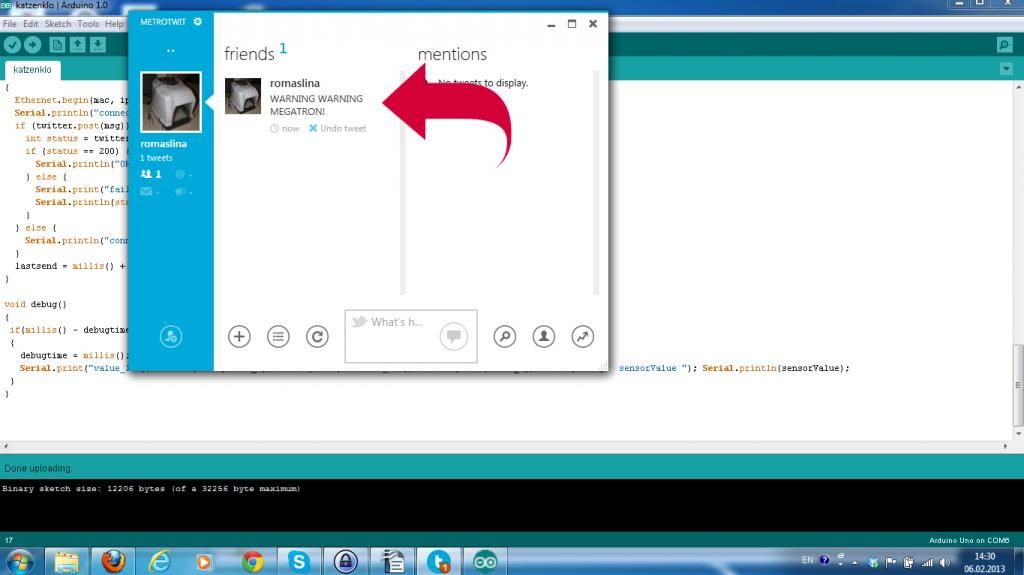
Task: Click romaslina name in blue sidebar
Action: tap(163, 144)
